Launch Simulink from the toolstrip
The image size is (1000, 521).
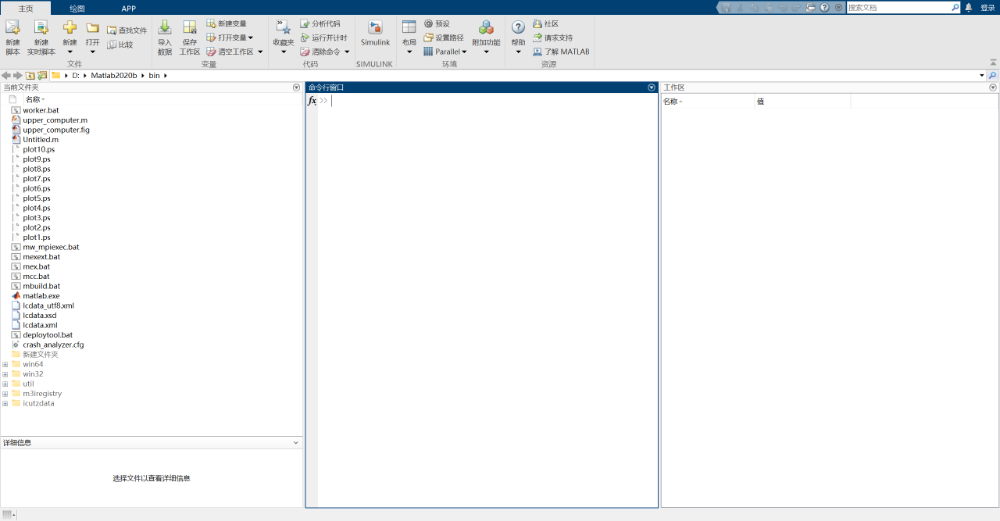(x=375, y=33)
